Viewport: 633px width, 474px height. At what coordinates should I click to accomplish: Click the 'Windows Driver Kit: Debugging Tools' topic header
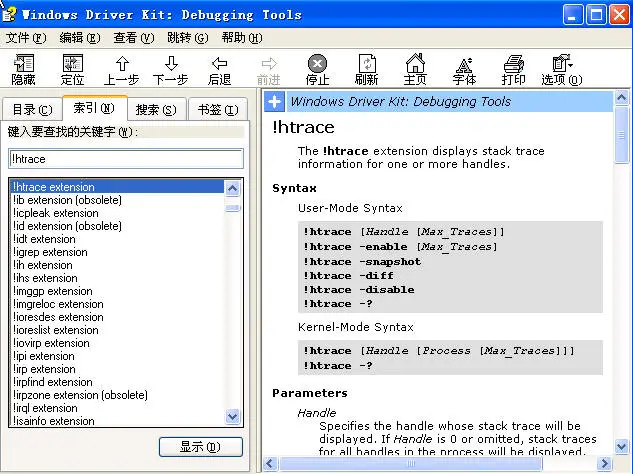400,101
